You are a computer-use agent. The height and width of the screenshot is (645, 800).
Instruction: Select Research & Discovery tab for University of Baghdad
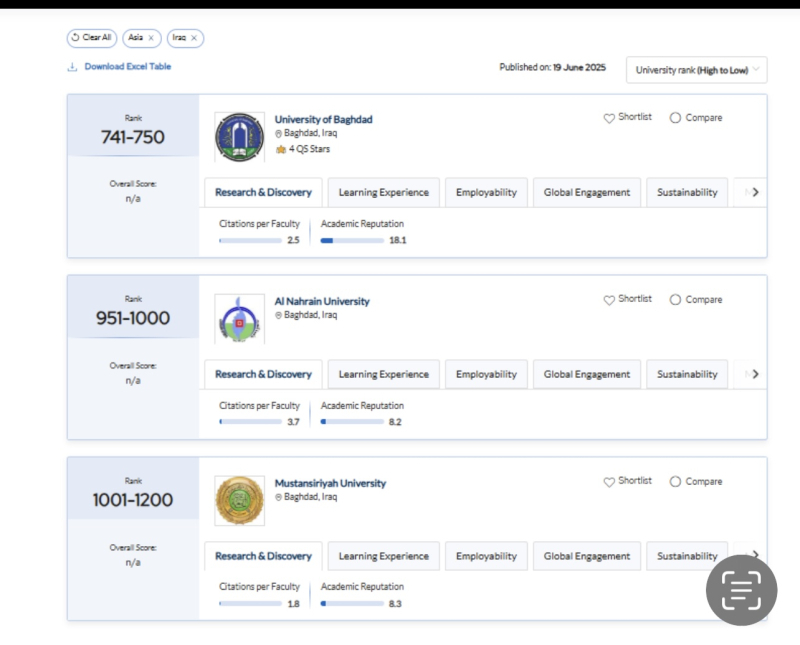263,192
